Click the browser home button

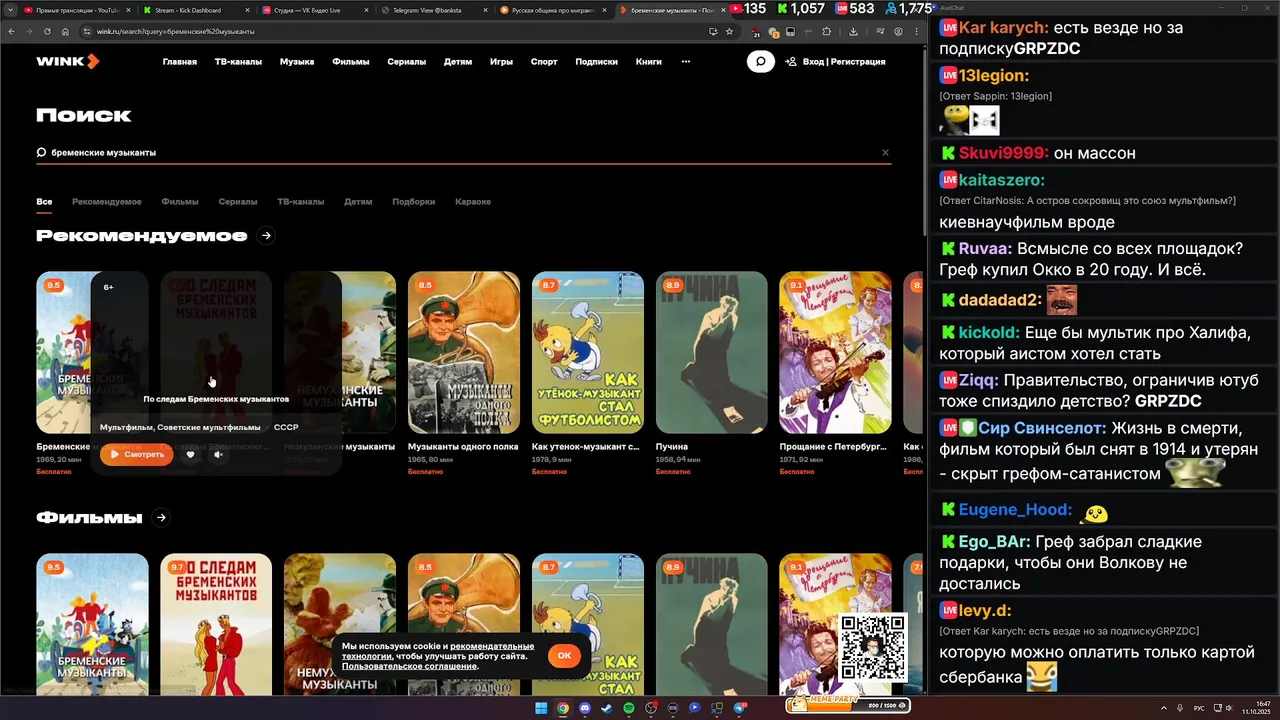coord(65,31)
